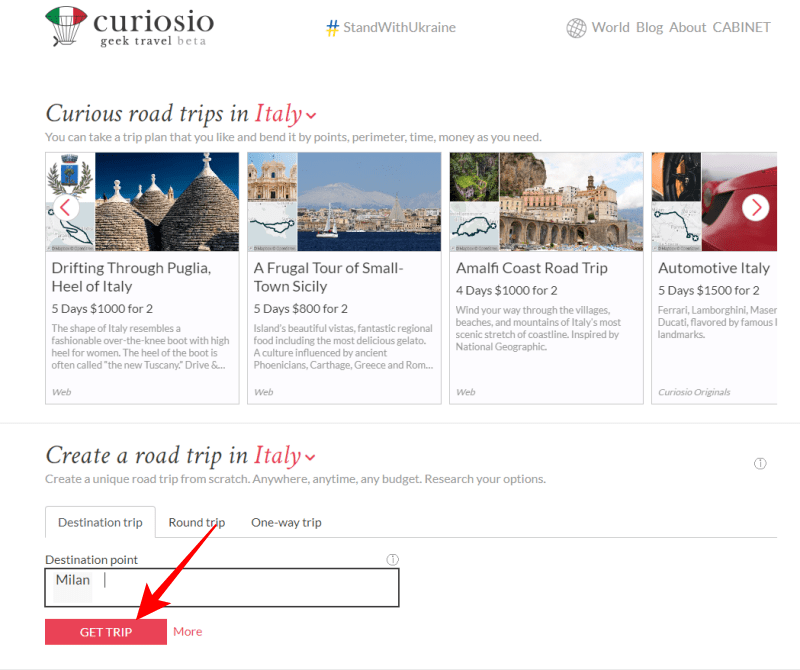800x670 pixels.
Task: Click Web source label on Amalfi card
Action: [465, 392]
